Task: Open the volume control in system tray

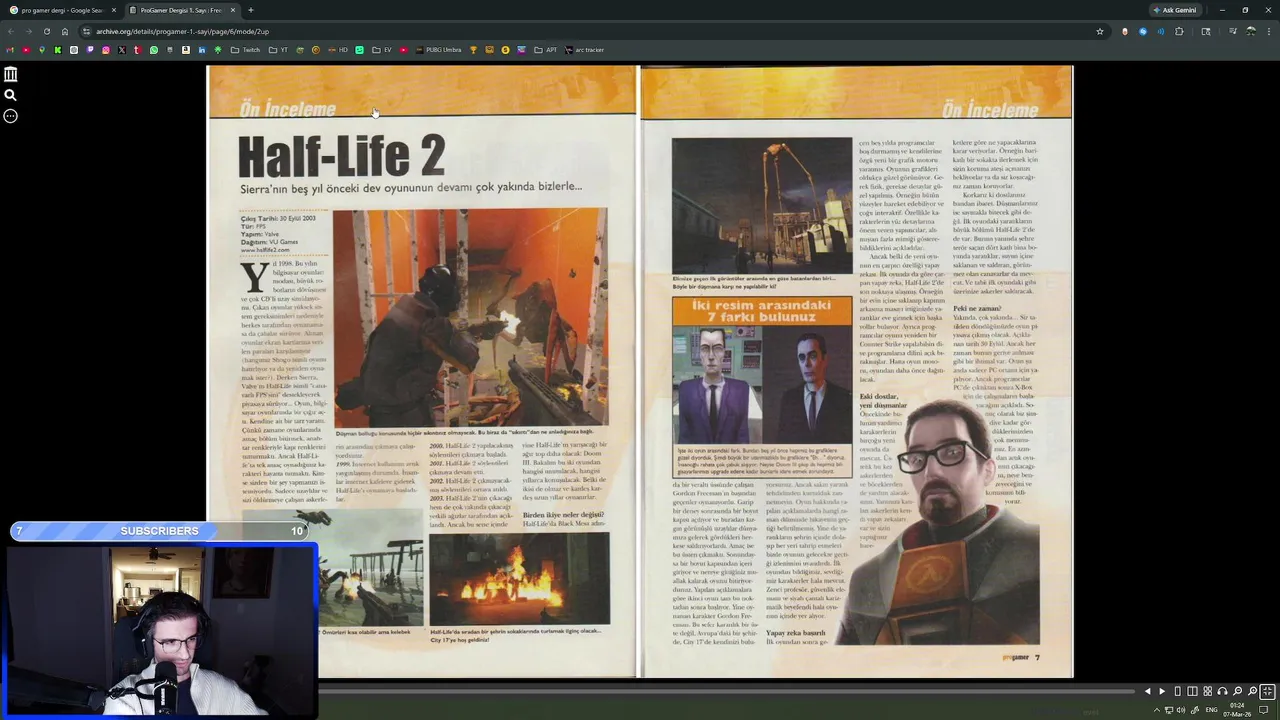Action: (1181, 710)
